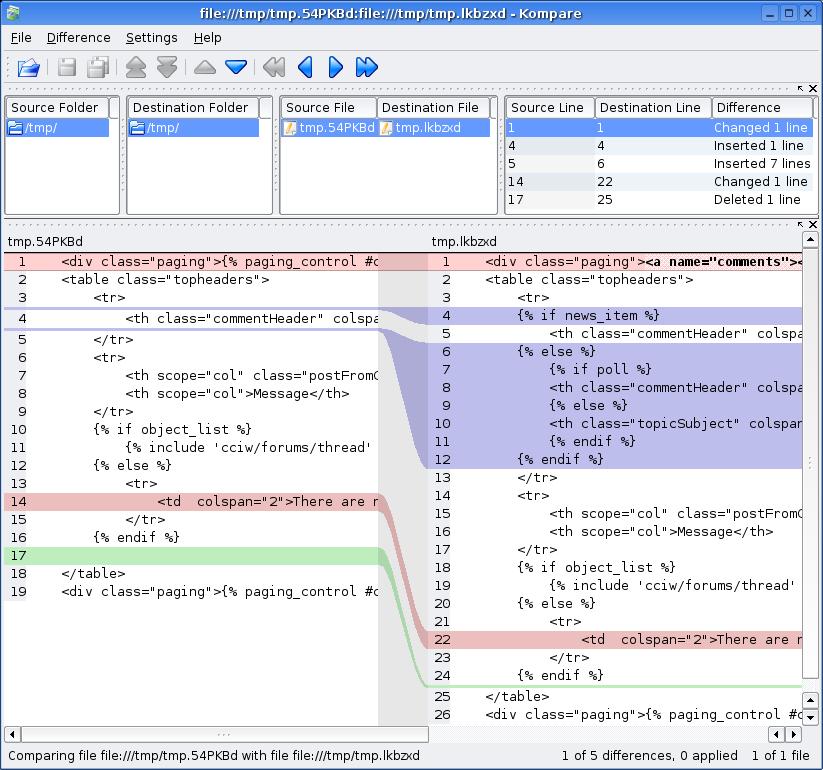The height and width of the screenshot is (770, 823).
Task: Select the 'Deleted 1 line' difference row
Action: coord(659,199)
